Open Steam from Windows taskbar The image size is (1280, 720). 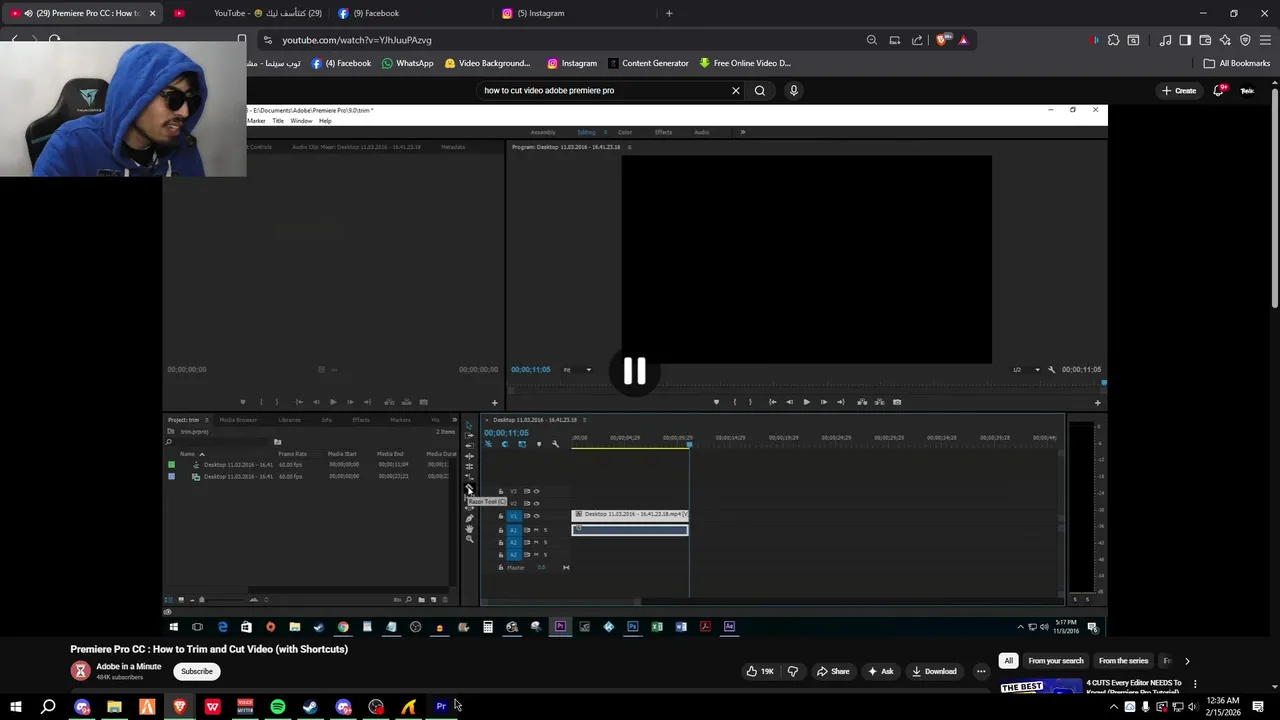pyautogui.click(x=311, y=707)
